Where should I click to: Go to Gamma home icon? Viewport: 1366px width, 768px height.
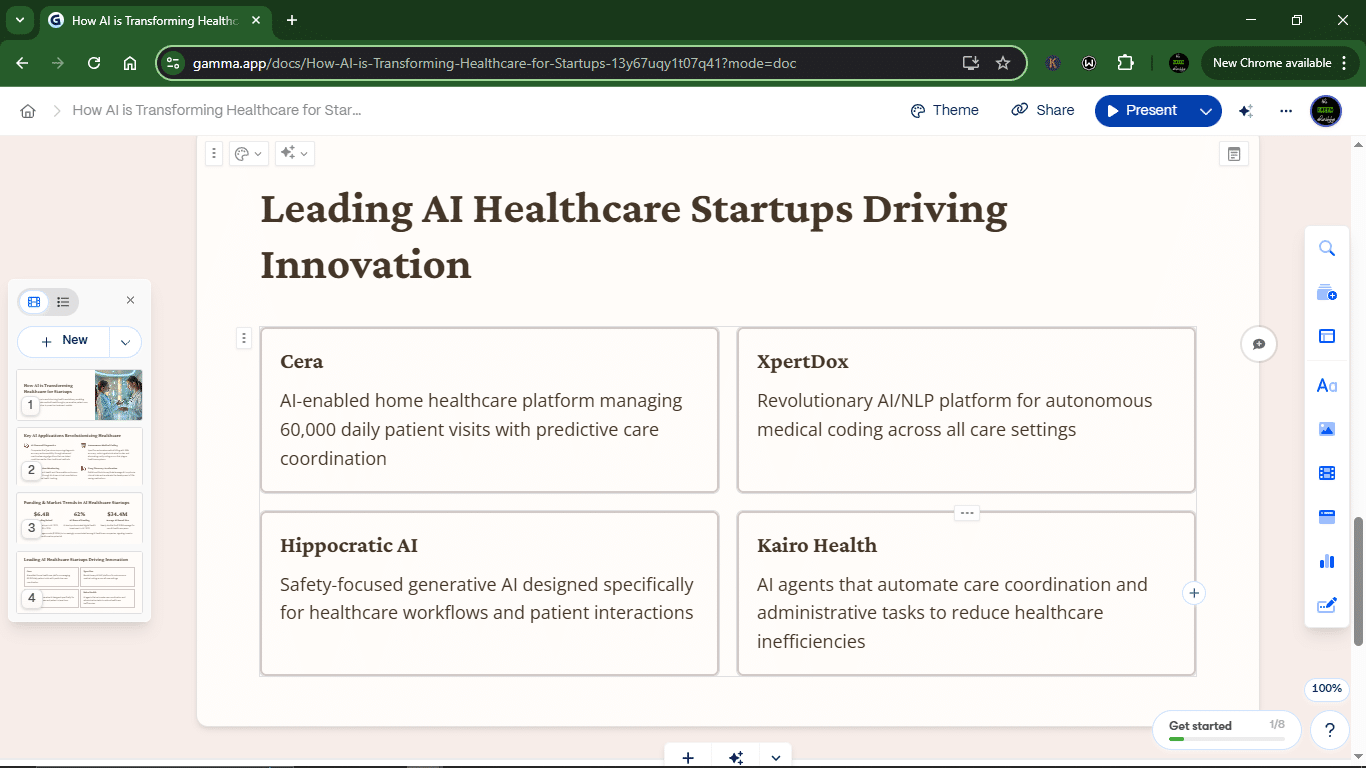click(x=28, y=111)
